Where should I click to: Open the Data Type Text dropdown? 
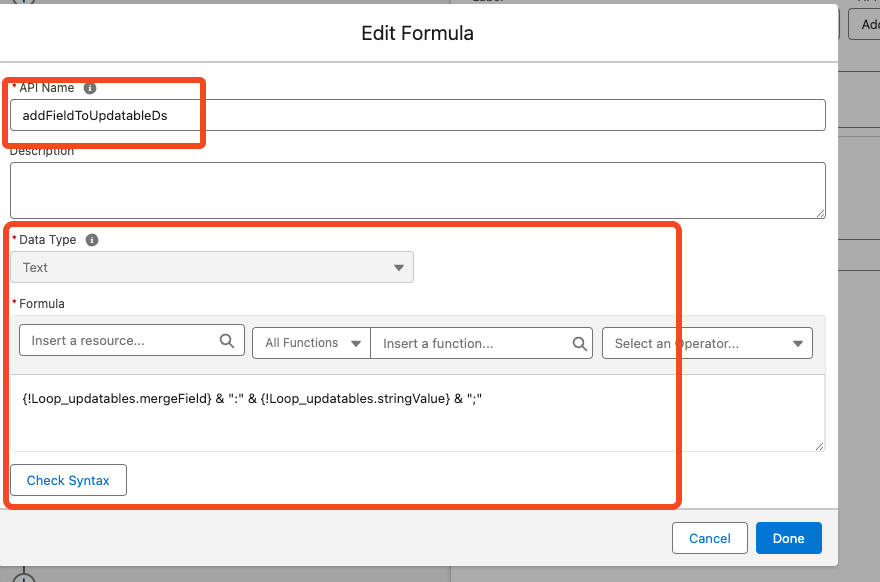tap(212, 267)
